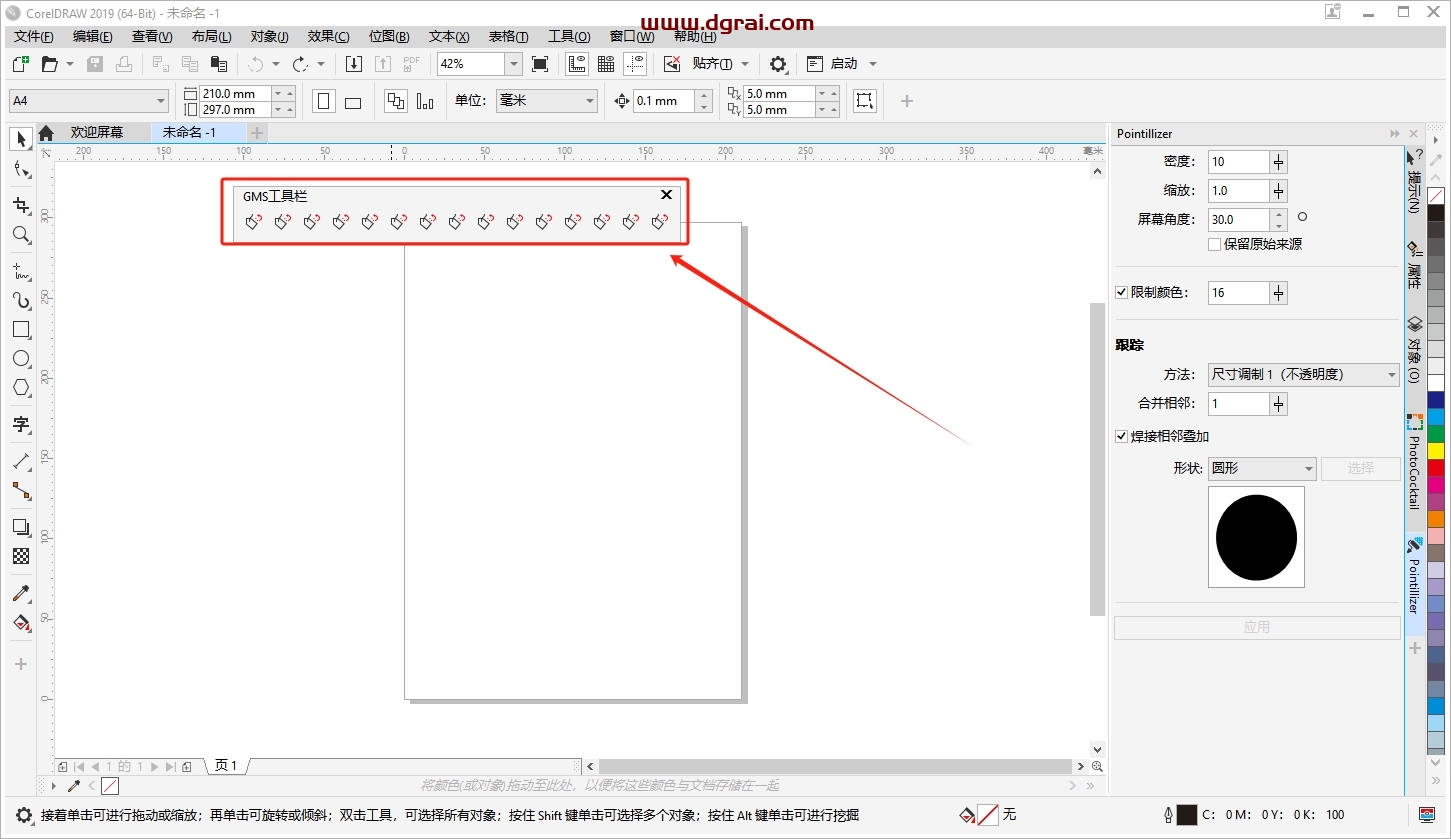Expand the 形状 shape dropdown
Image resolution: width=1451 pixels, height=839 pixels.
pos(1263,469)
